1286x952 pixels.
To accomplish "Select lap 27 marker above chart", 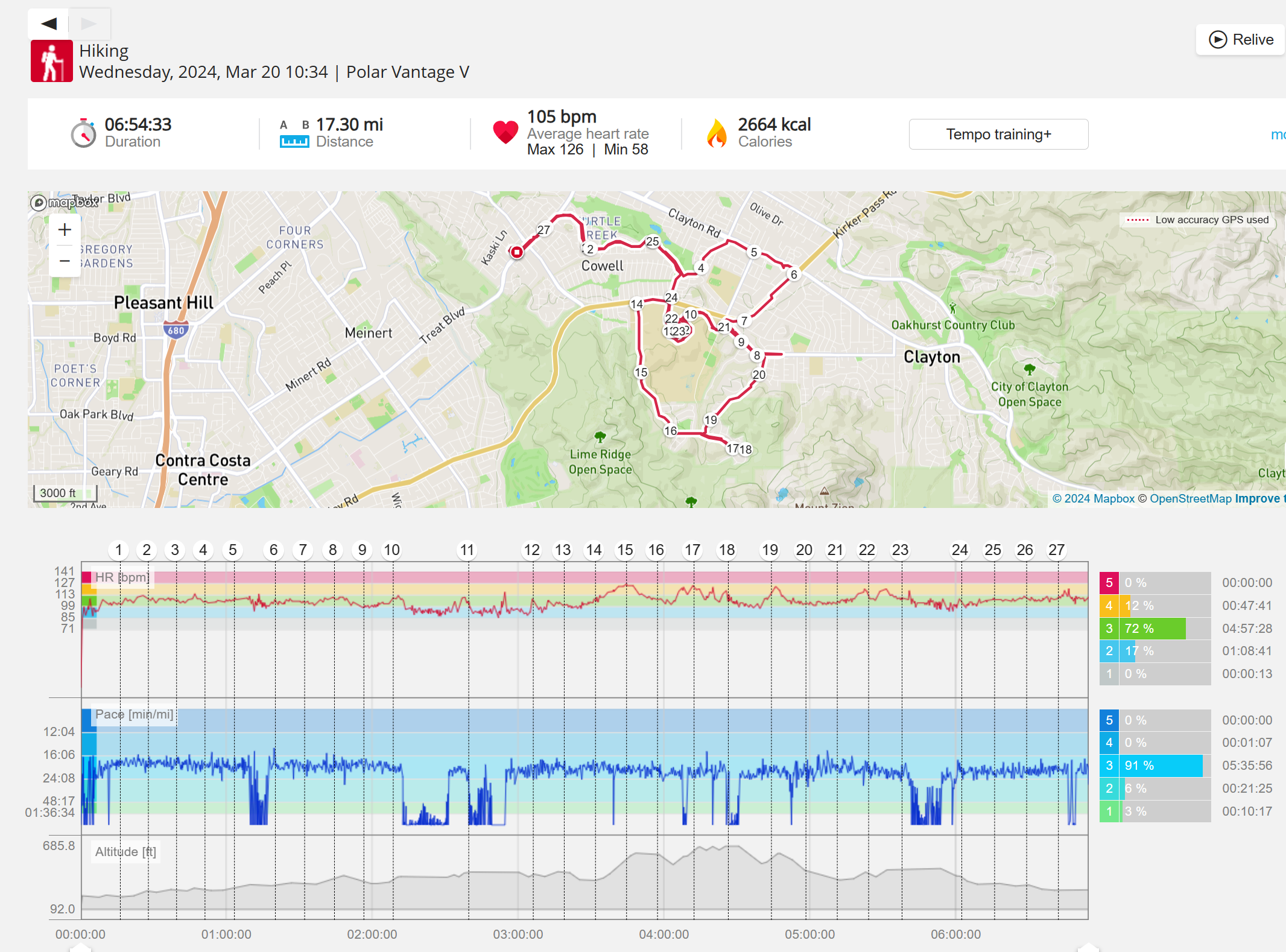I will [1056, 550].
